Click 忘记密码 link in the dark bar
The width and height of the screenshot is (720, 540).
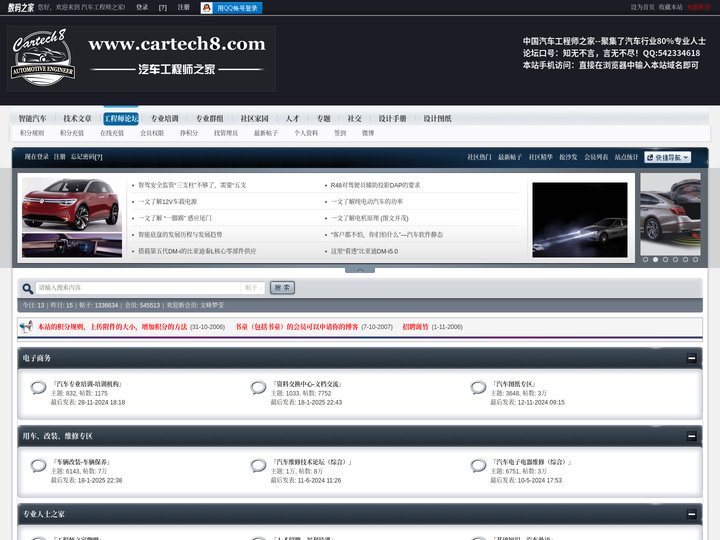(87, 157)
